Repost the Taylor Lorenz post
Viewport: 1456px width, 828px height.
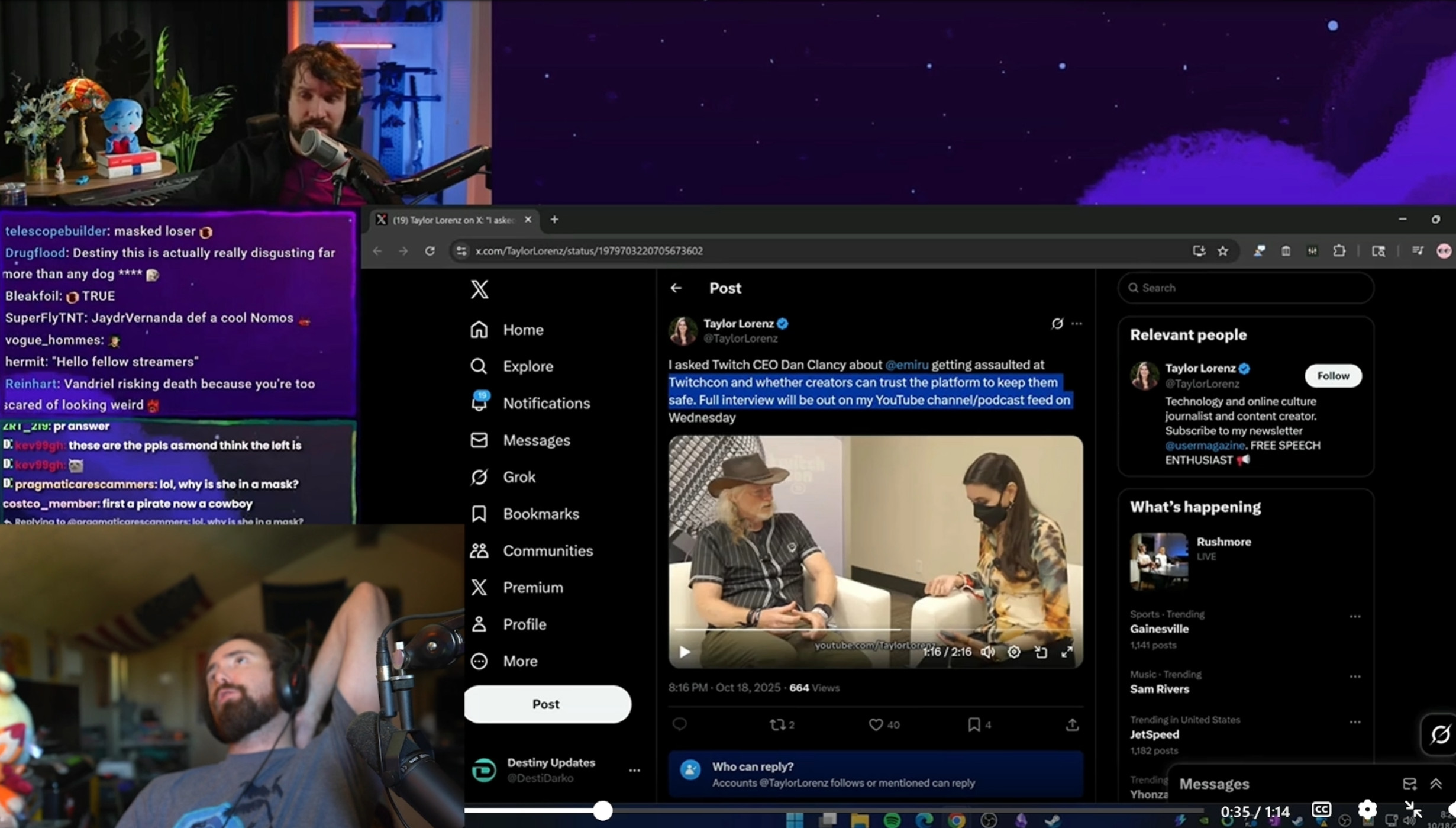point(777,724)
